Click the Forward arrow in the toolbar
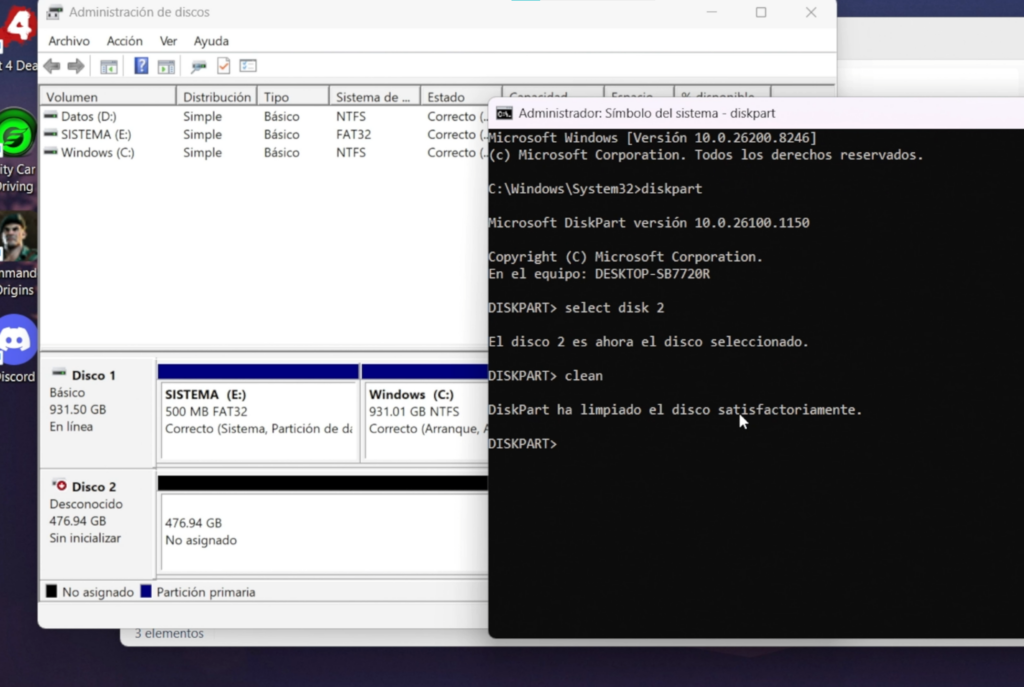 point(76,66)
